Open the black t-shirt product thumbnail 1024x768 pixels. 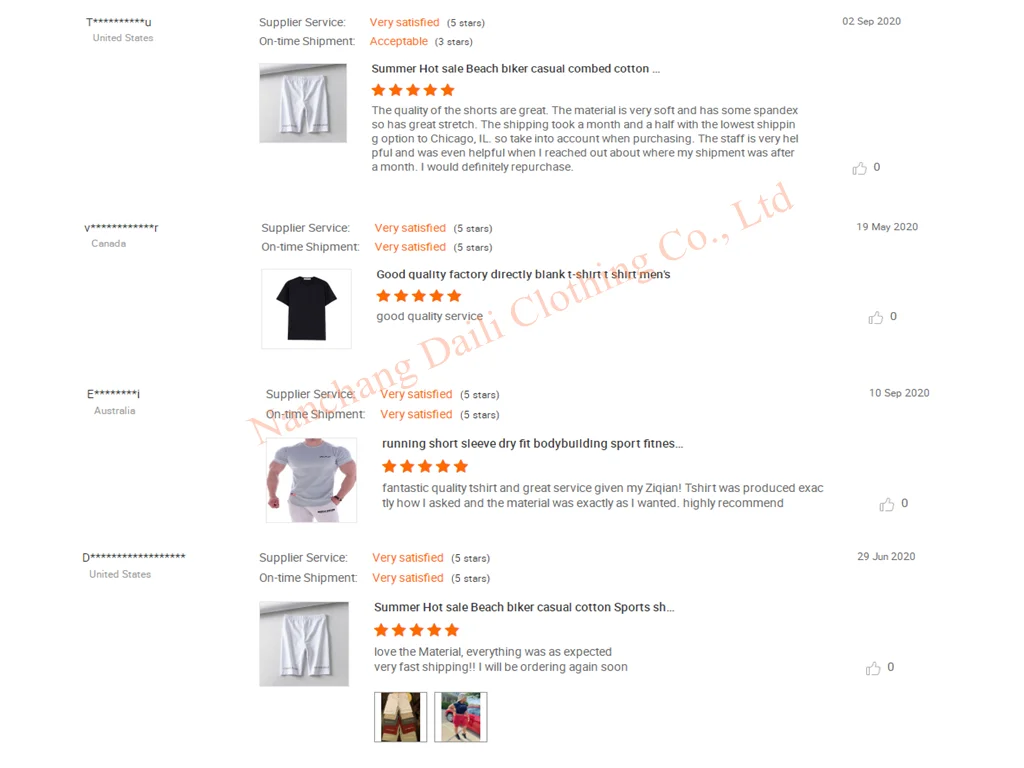pyautogui.click(x=306, y=309)
